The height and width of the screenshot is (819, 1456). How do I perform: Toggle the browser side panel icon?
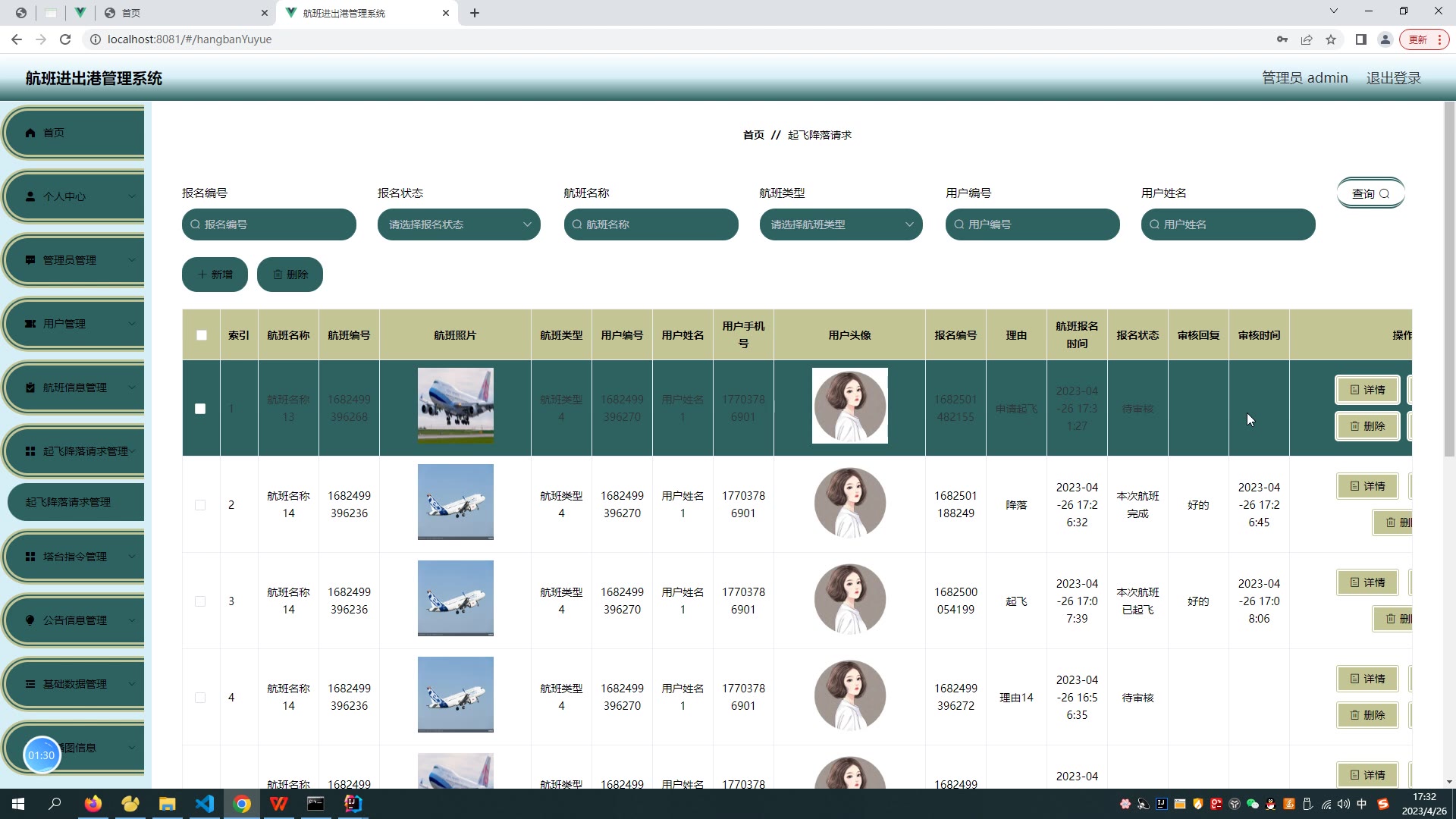[x=1361, y=39]
